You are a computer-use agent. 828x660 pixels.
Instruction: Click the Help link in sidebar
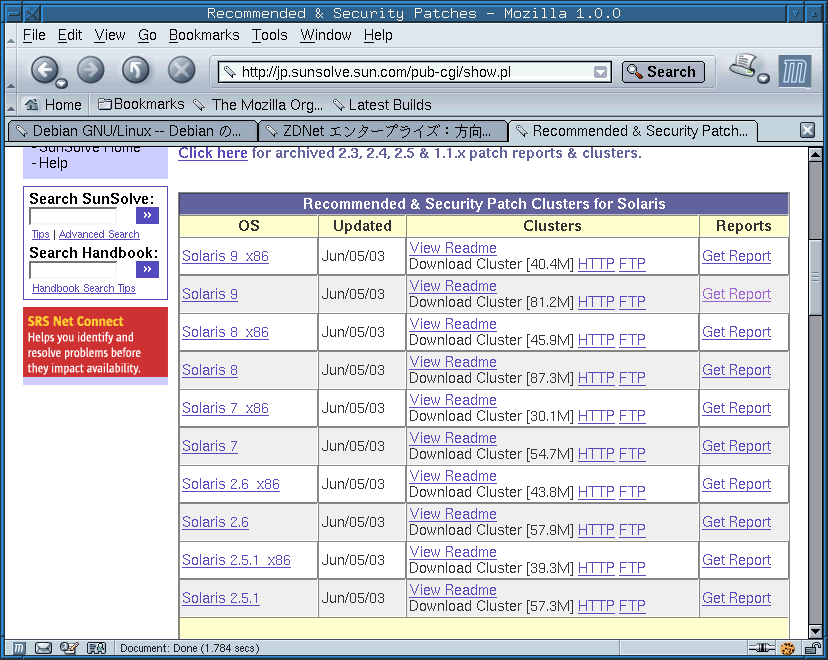(53, 163)
